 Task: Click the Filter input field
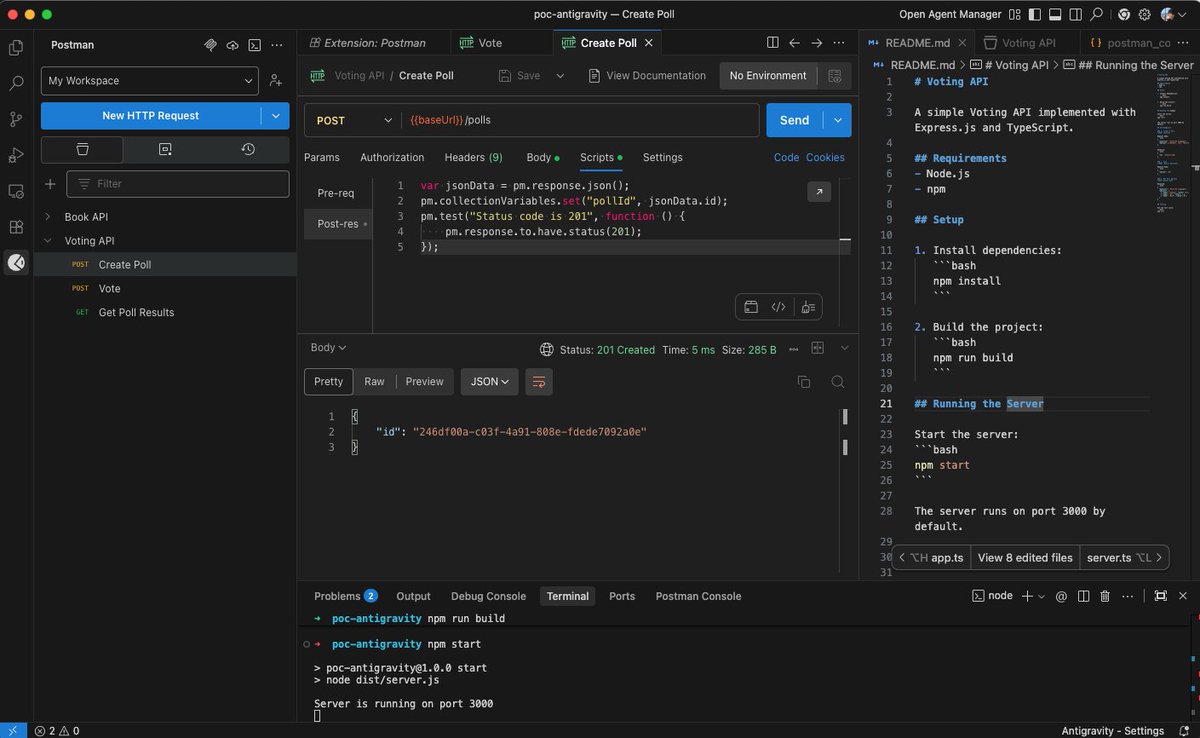(178, 184)
